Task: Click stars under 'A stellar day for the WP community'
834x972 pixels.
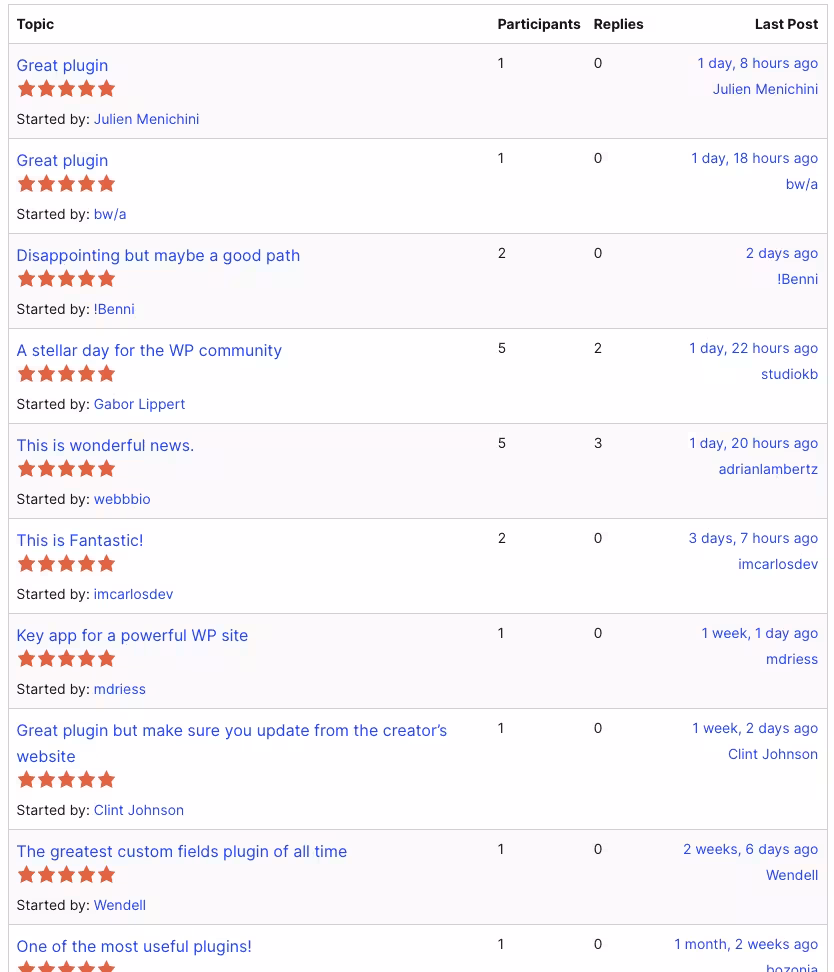Action: tap(66, 374)
